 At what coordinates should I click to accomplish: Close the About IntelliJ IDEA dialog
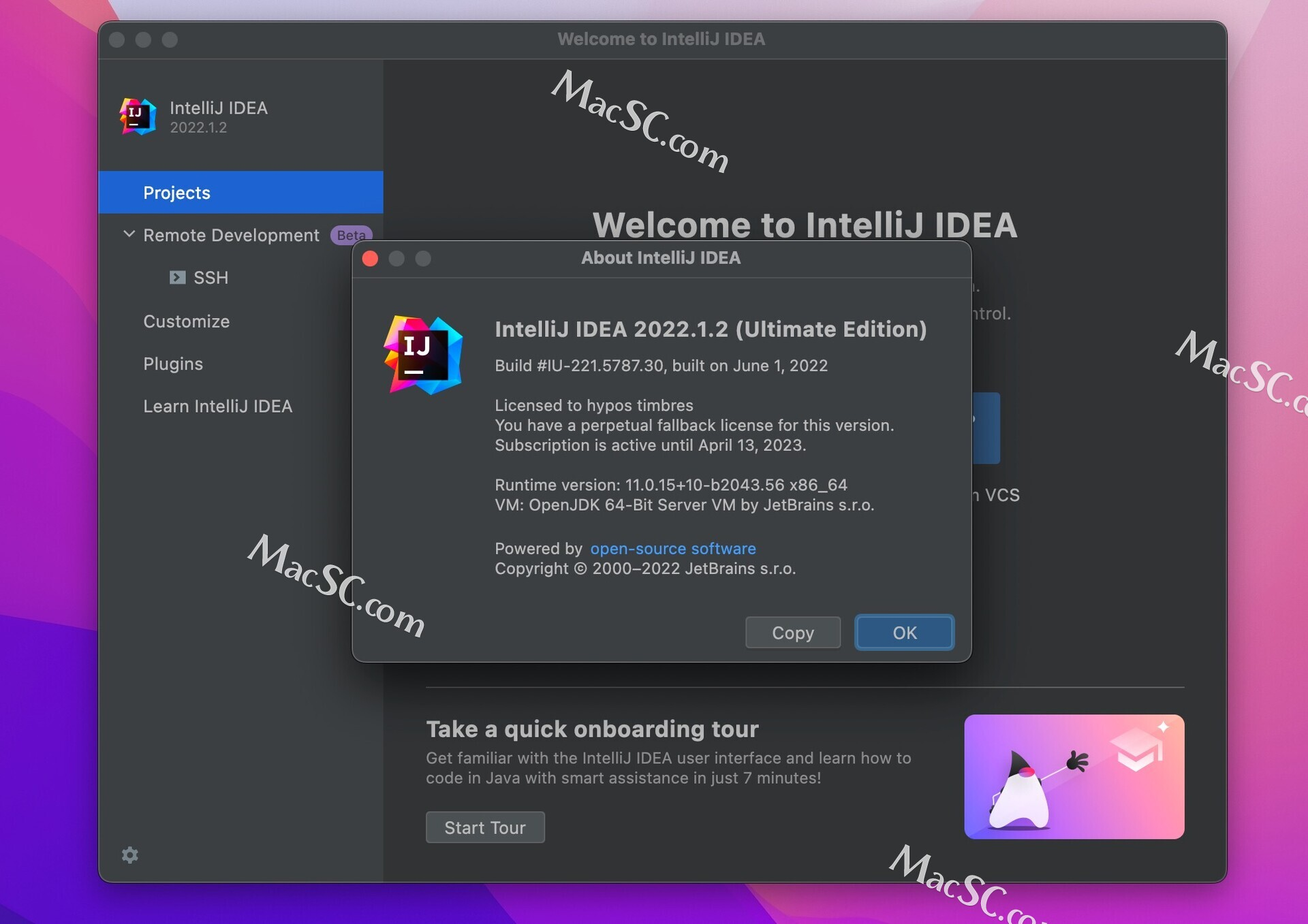coord(370,259)
